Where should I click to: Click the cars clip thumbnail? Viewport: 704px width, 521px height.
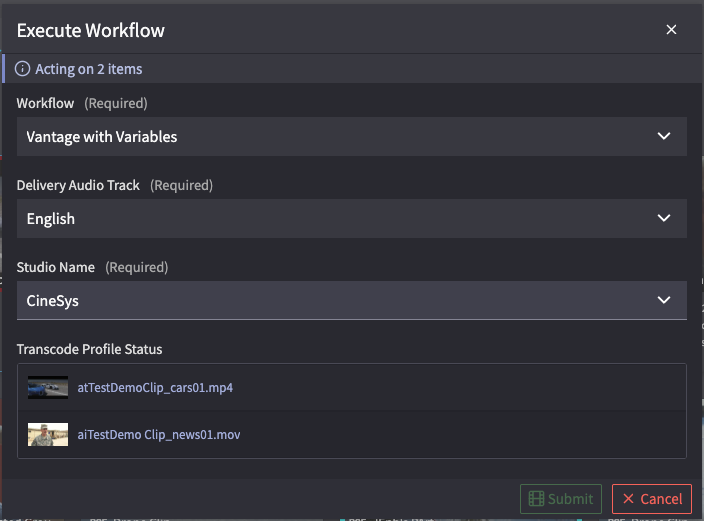pos(48,387)
